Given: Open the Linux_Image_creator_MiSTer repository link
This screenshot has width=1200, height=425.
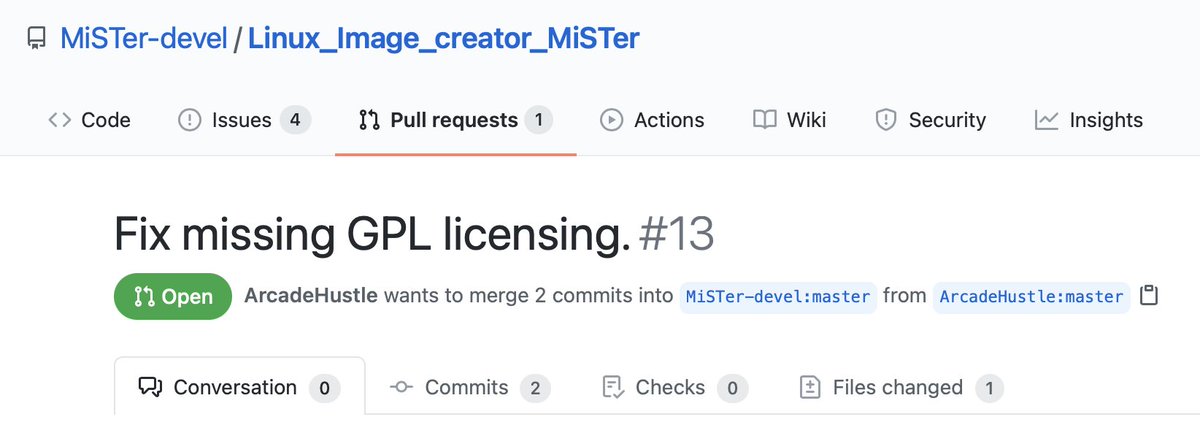Looking at the screenshot, I should (444, 39).
